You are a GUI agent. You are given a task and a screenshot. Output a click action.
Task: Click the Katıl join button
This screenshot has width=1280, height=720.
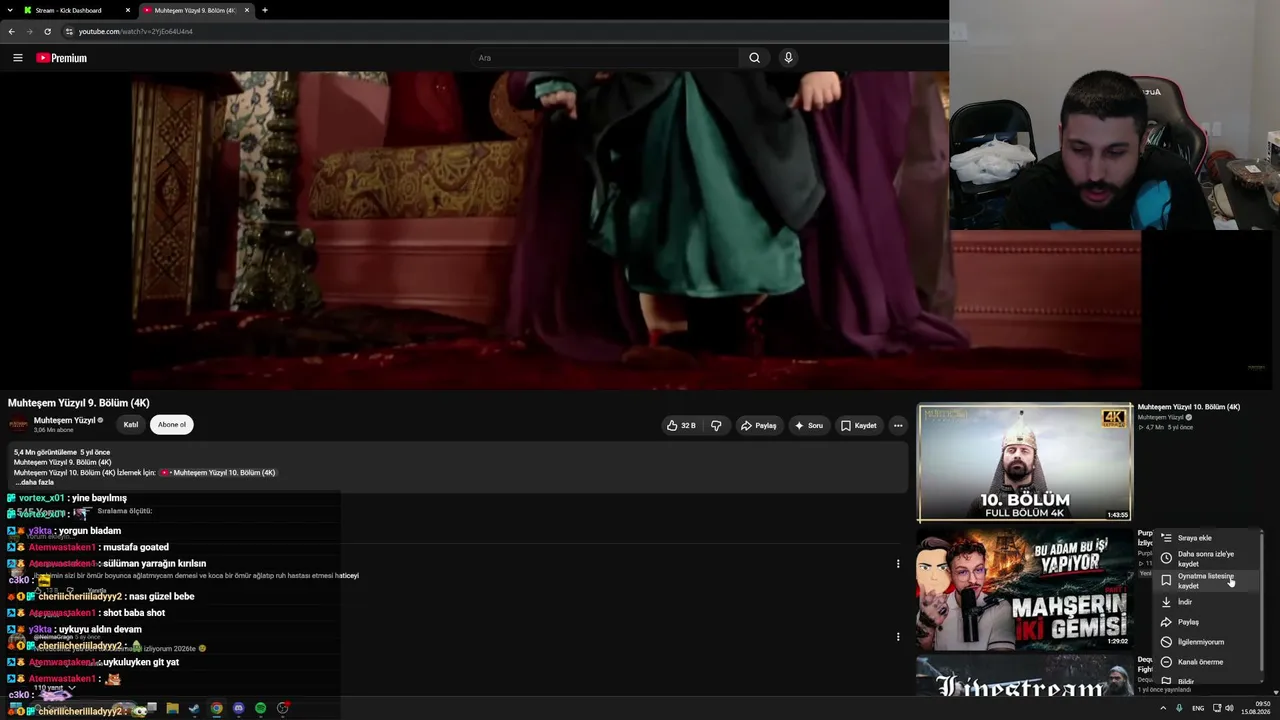pos(131,425)
